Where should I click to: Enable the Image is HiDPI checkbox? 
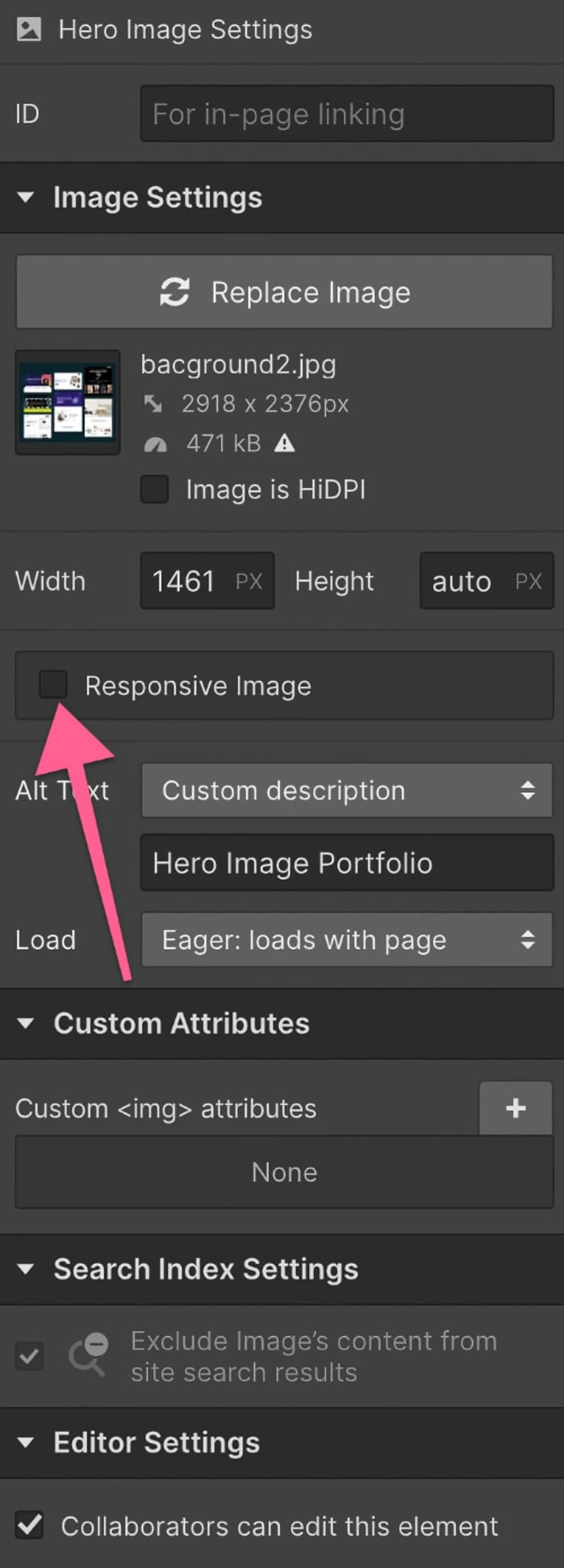[x=155, y=490]
